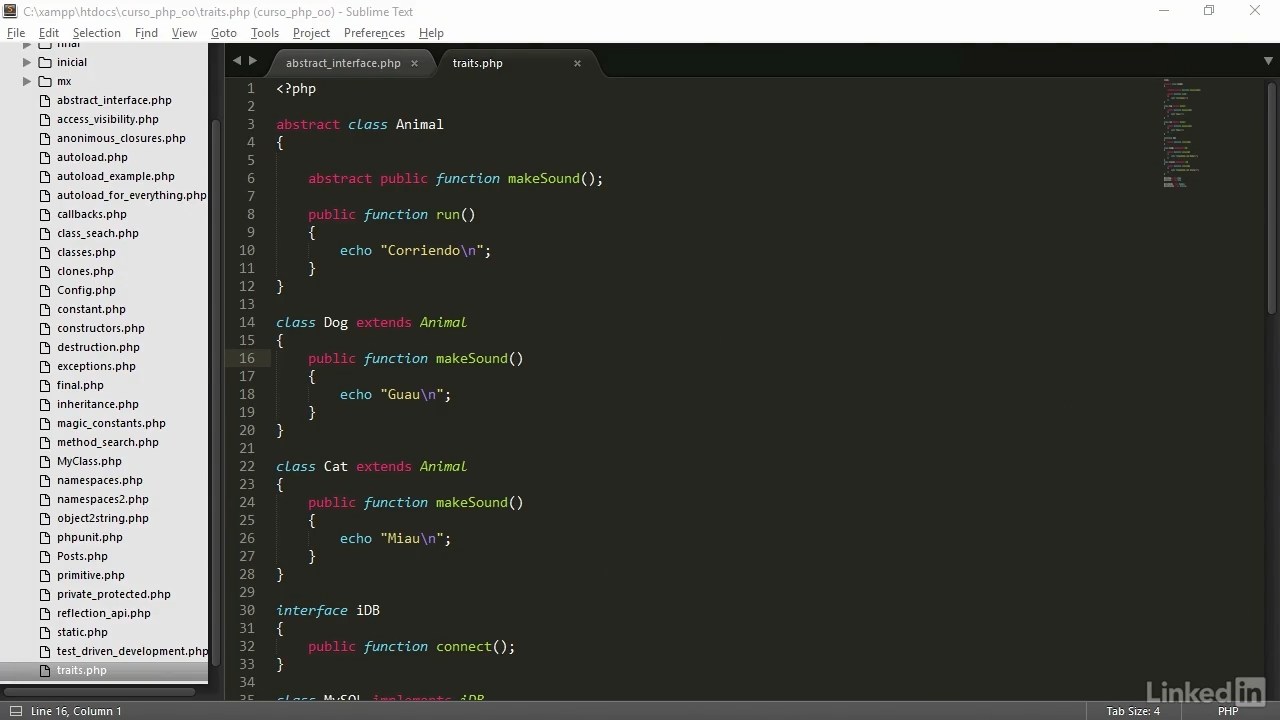This screenshot has height=720, width=1280.
Task: Click the mx folder icon
Action: (x=45, y=81)
